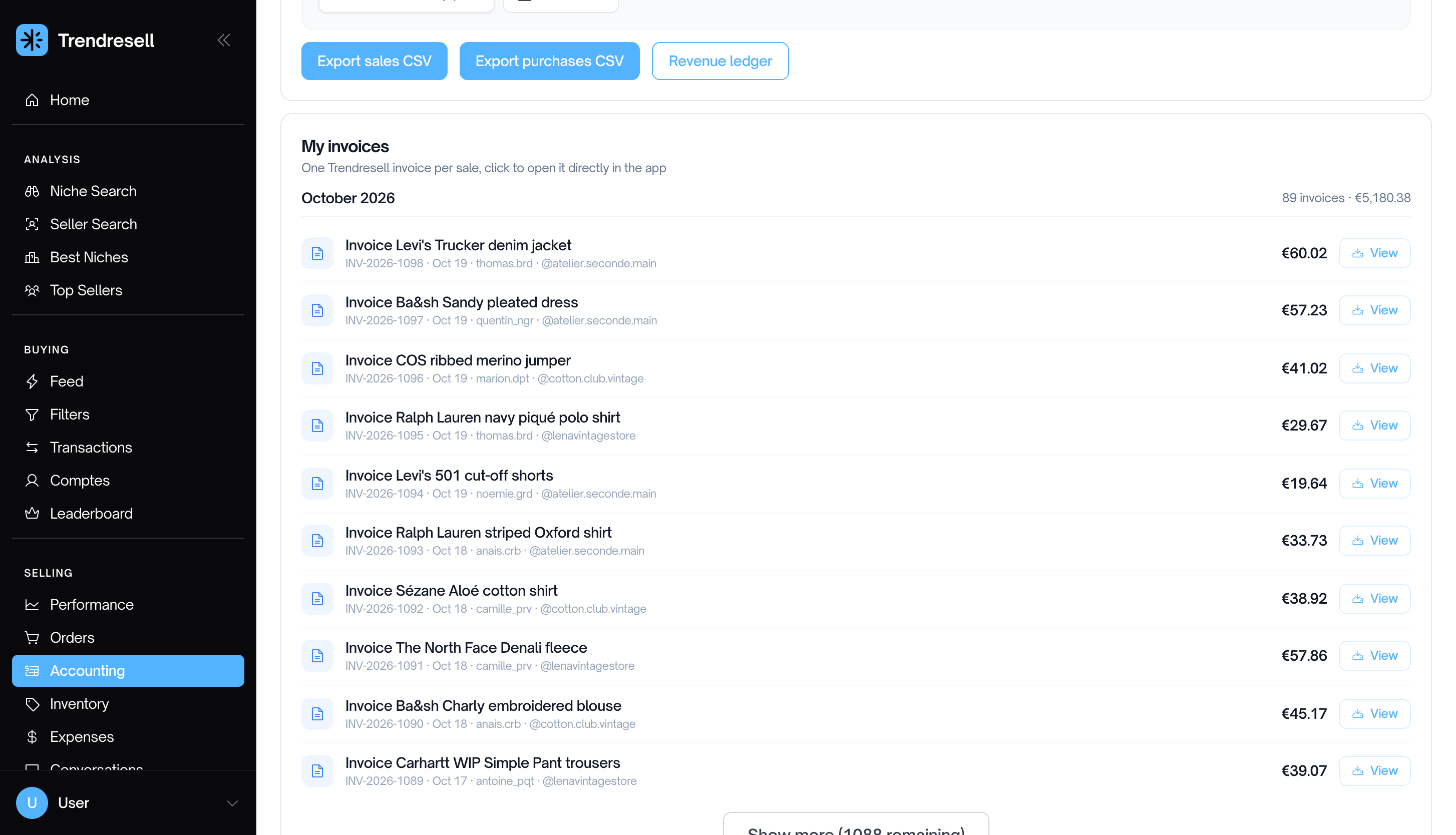Screen dimensions: 1456x835
Task: View the Carhartt WIP Simple Pant invoice
Action: 1374,771
